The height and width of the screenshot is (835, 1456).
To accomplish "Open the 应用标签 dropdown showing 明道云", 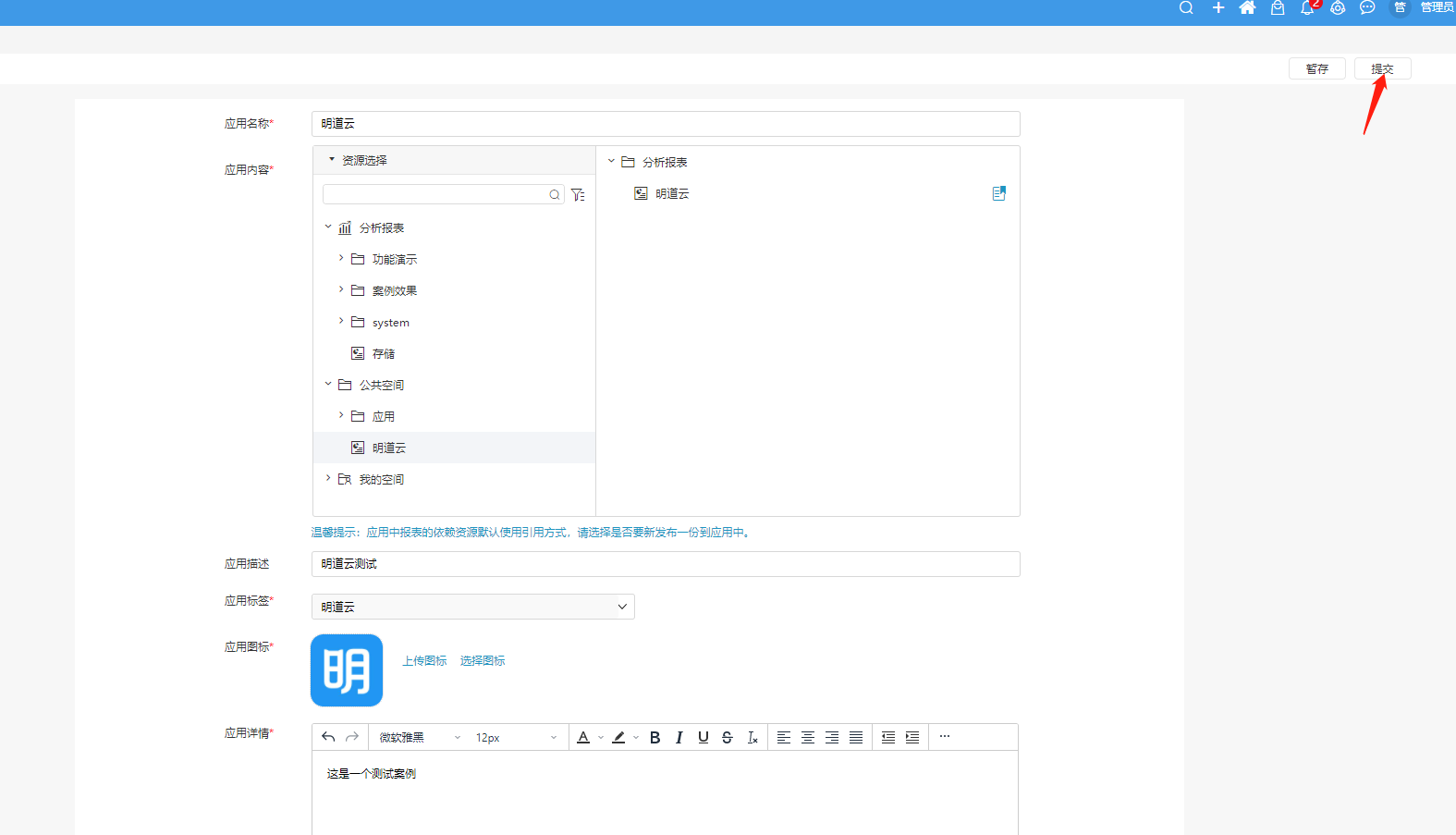I will (x=472, y=608).
